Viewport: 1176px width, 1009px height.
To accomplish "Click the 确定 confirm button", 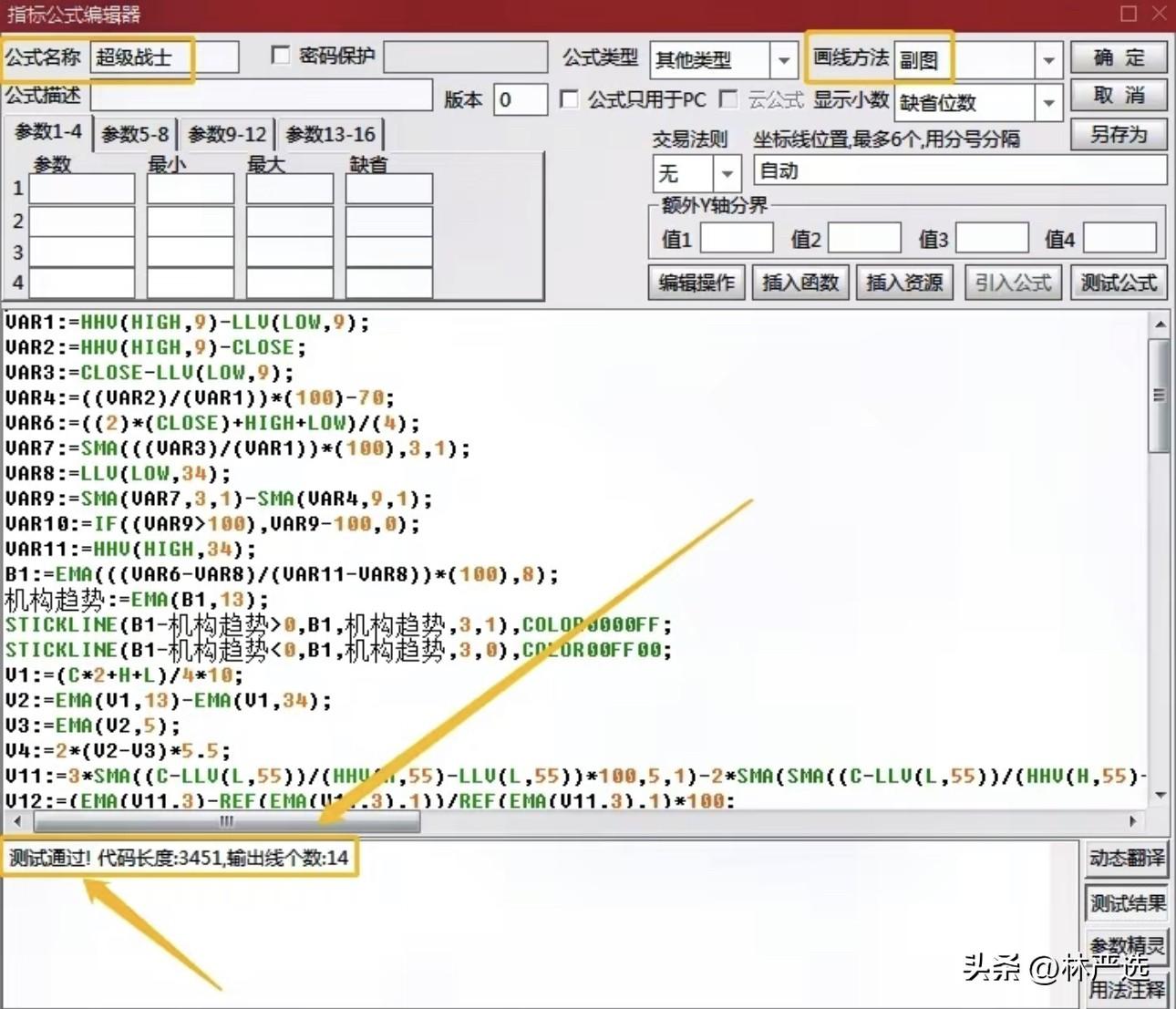I will [1119, 58].
